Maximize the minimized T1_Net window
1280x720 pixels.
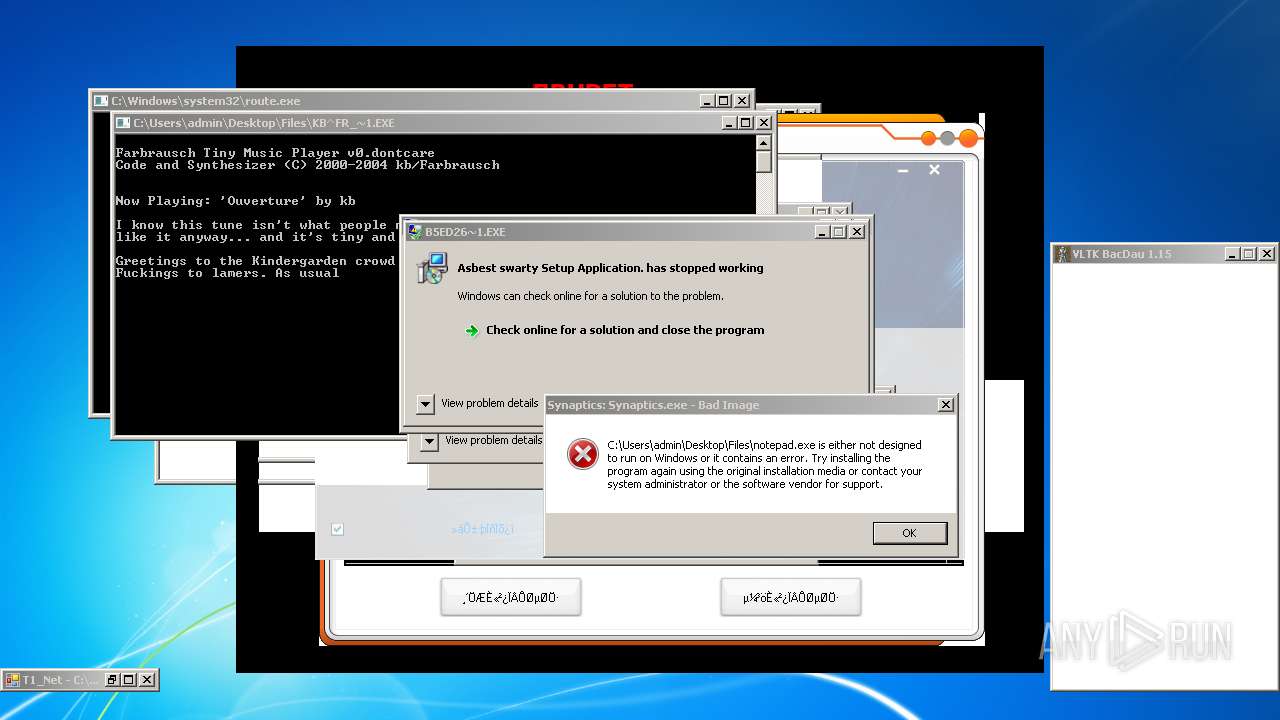(129, 680)
